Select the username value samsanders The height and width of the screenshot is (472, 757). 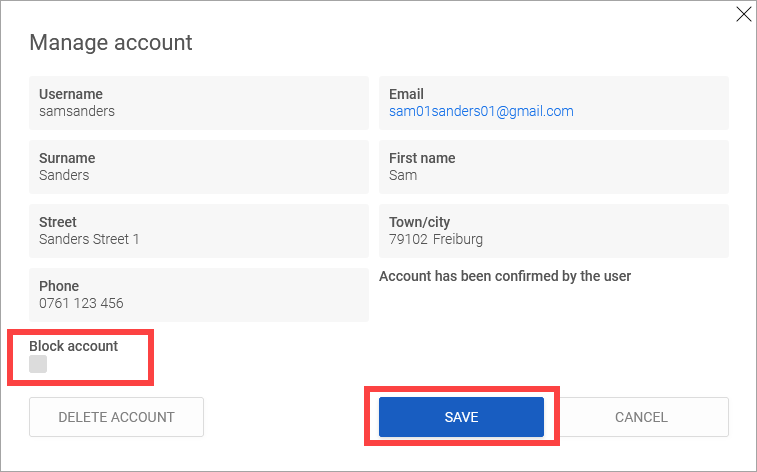[77, 111]
